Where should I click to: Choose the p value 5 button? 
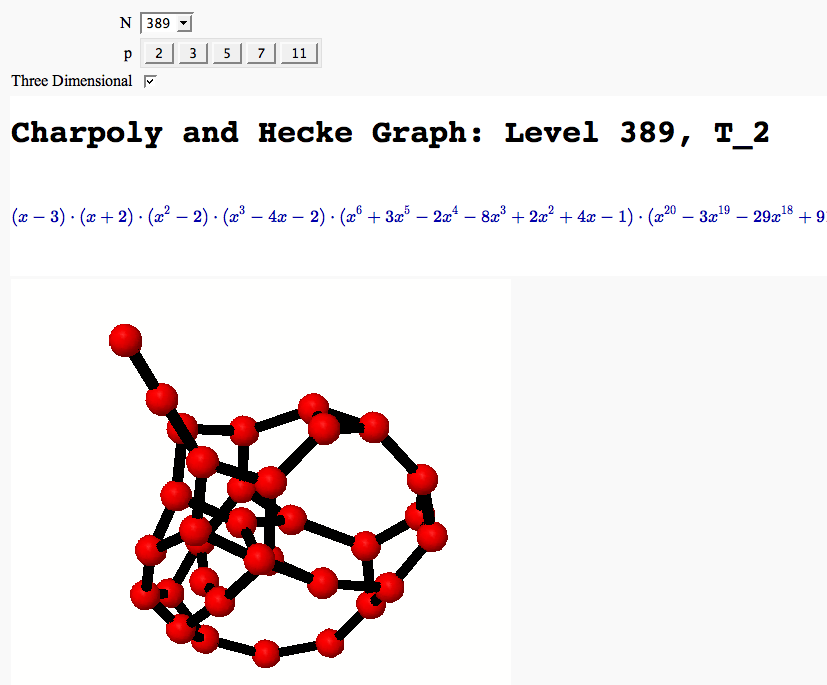(227, 54)
